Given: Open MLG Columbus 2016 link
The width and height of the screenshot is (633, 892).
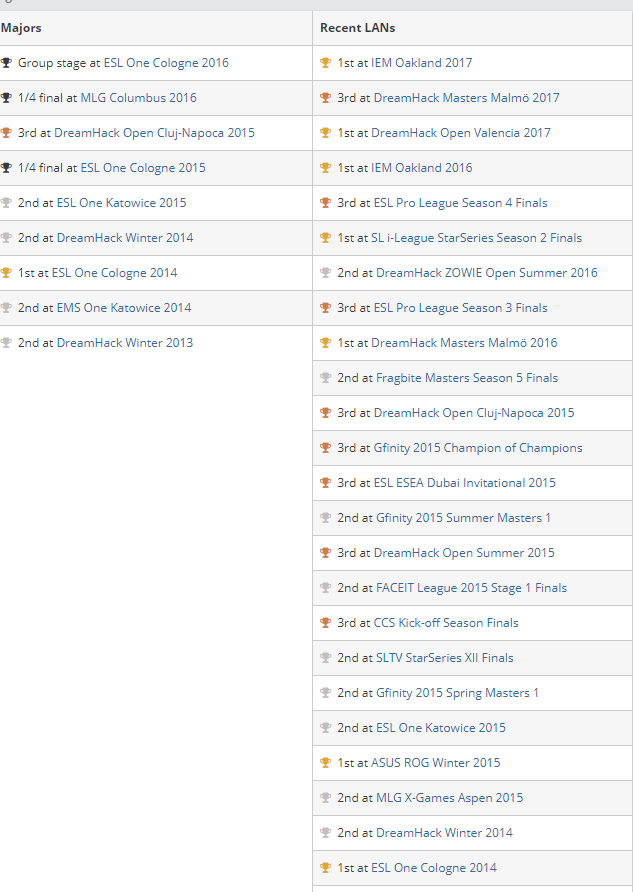Looking at the screenshot, I should tap(138, 98).
